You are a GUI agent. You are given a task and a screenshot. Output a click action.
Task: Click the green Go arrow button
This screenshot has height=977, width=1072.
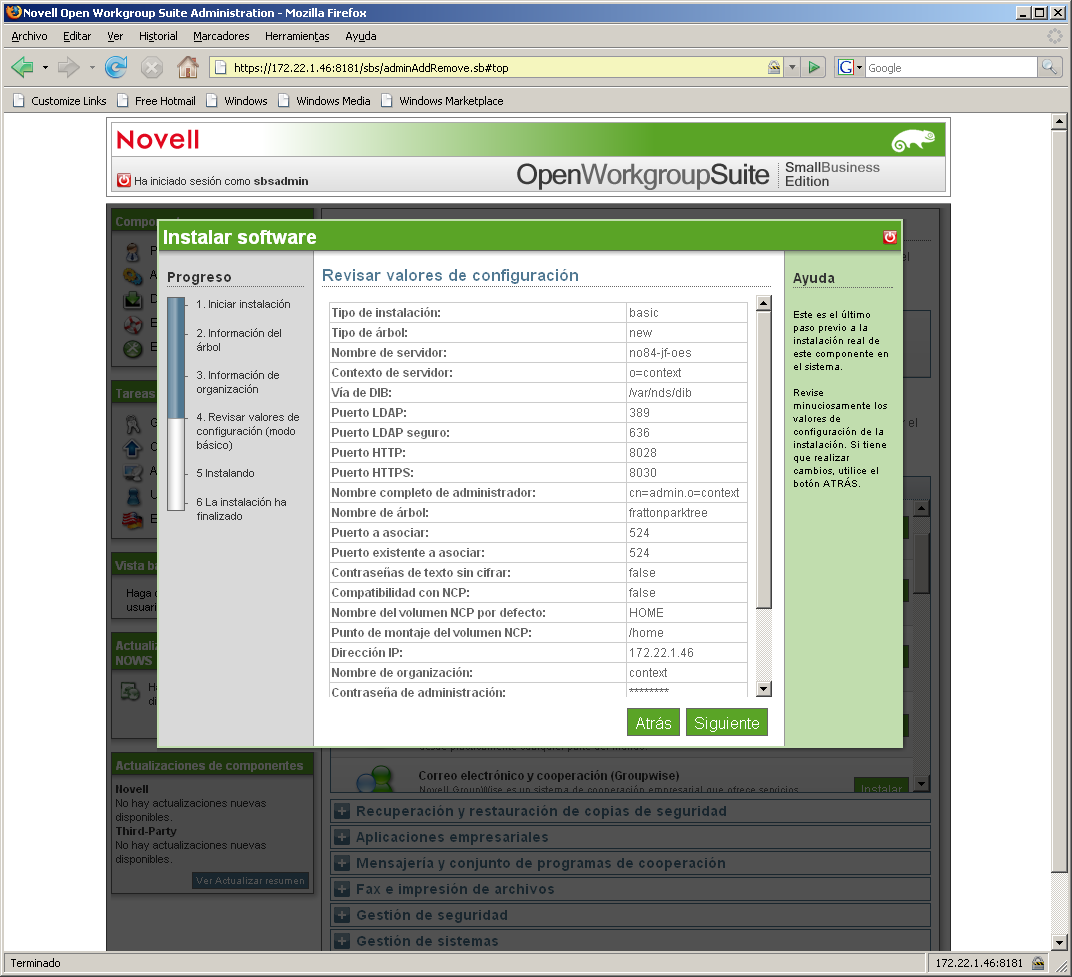point(814,67)
